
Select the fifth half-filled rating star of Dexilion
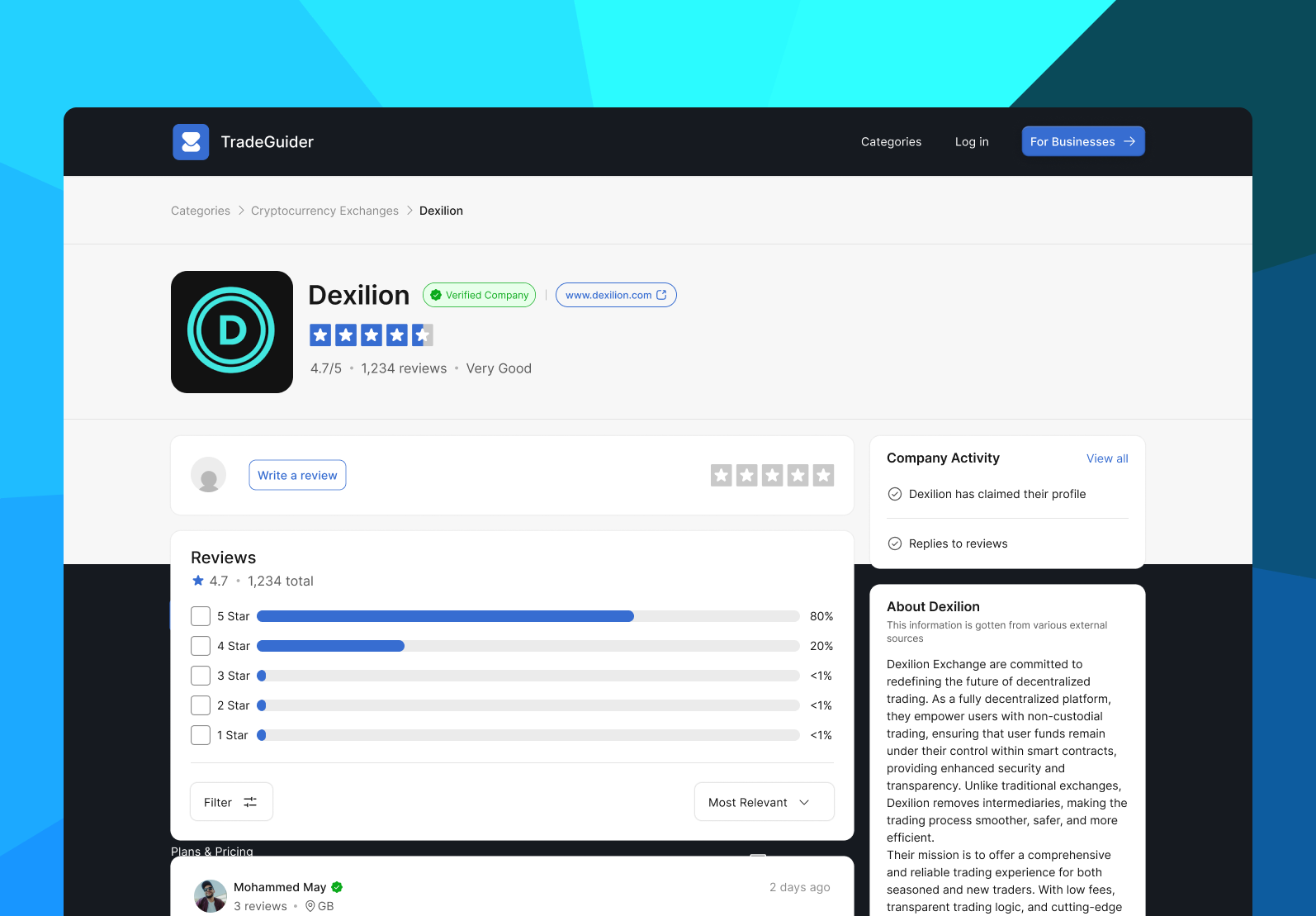point(423,335)
